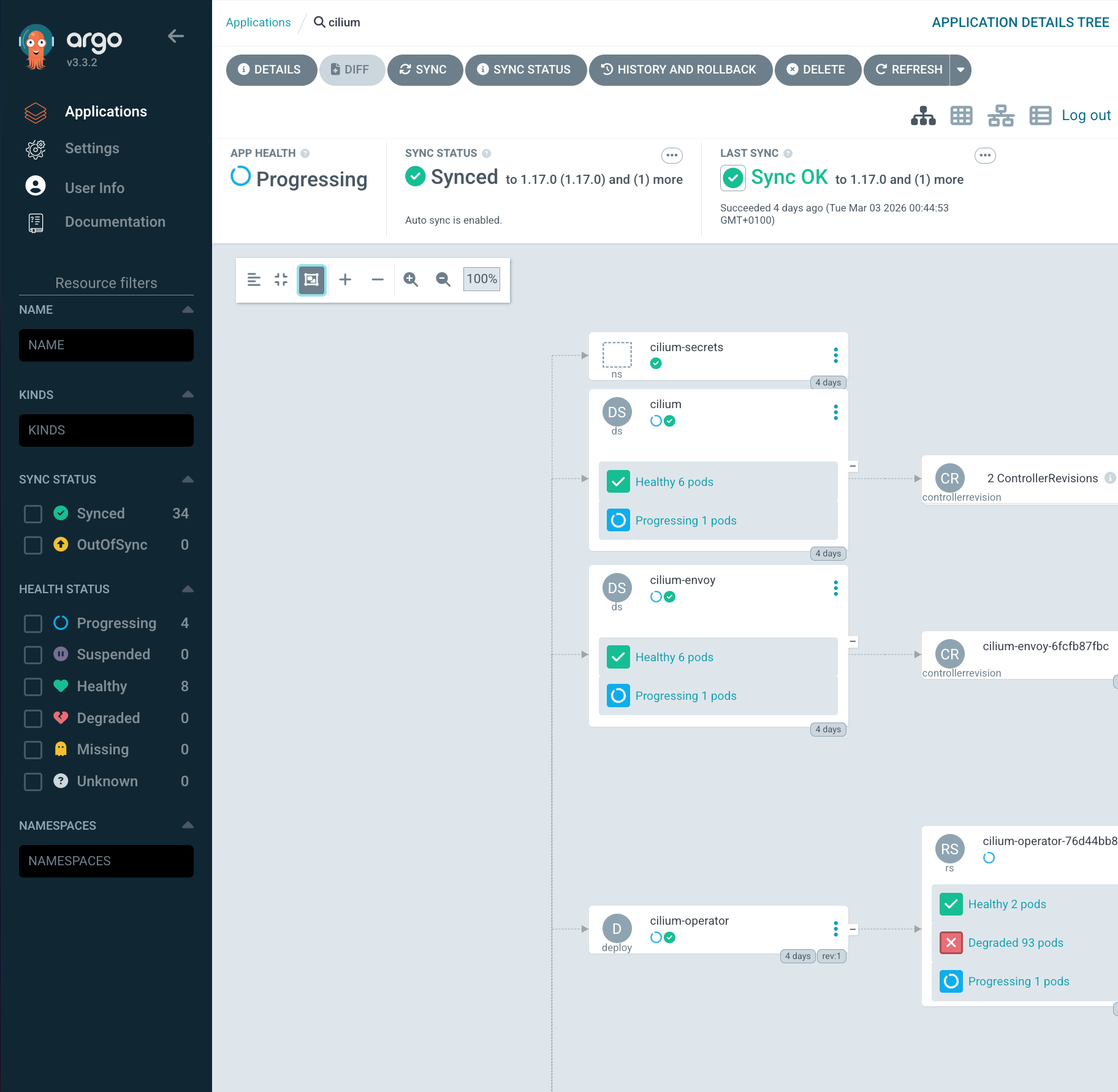
Task: Open the kebab menu on the cilium DaemonSet node
Action: tap(836, 412)
